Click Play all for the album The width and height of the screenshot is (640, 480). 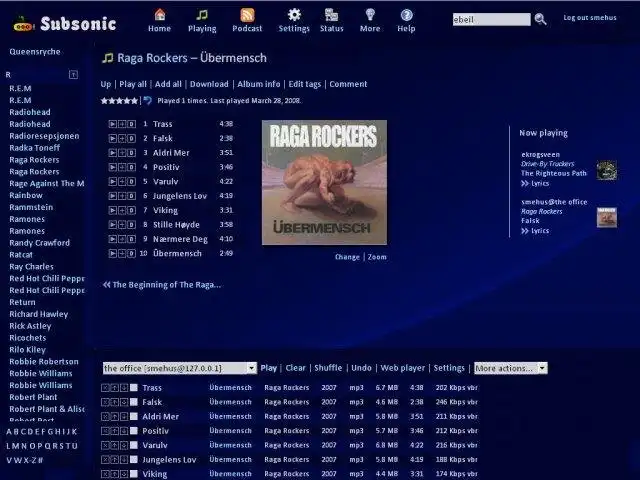(133, 84)
